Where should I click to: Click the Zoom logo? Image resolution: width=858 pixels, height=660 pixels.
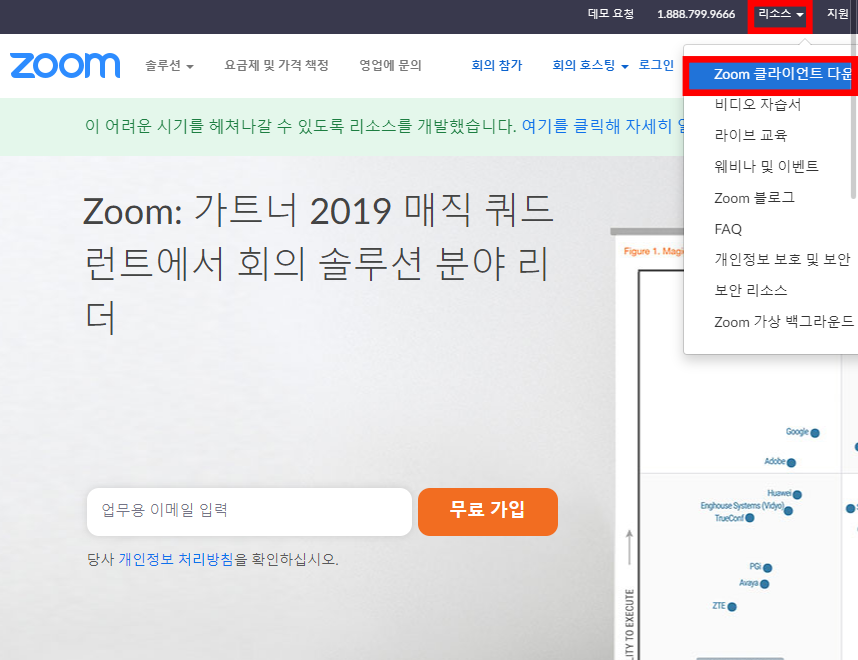pyautogui.click(x=65, y=66)
